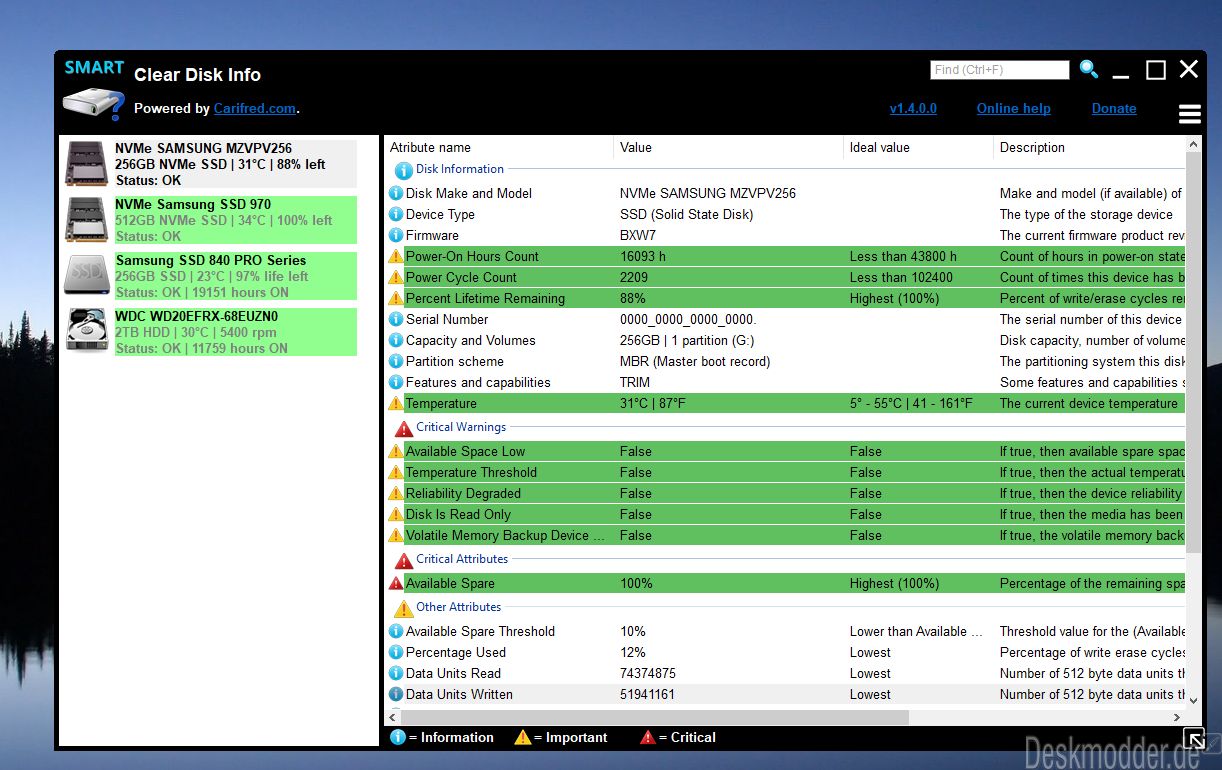Click the value 16093 h
Image resolution: width=1222 pixels, height=770 pixels.
[643, 256]
